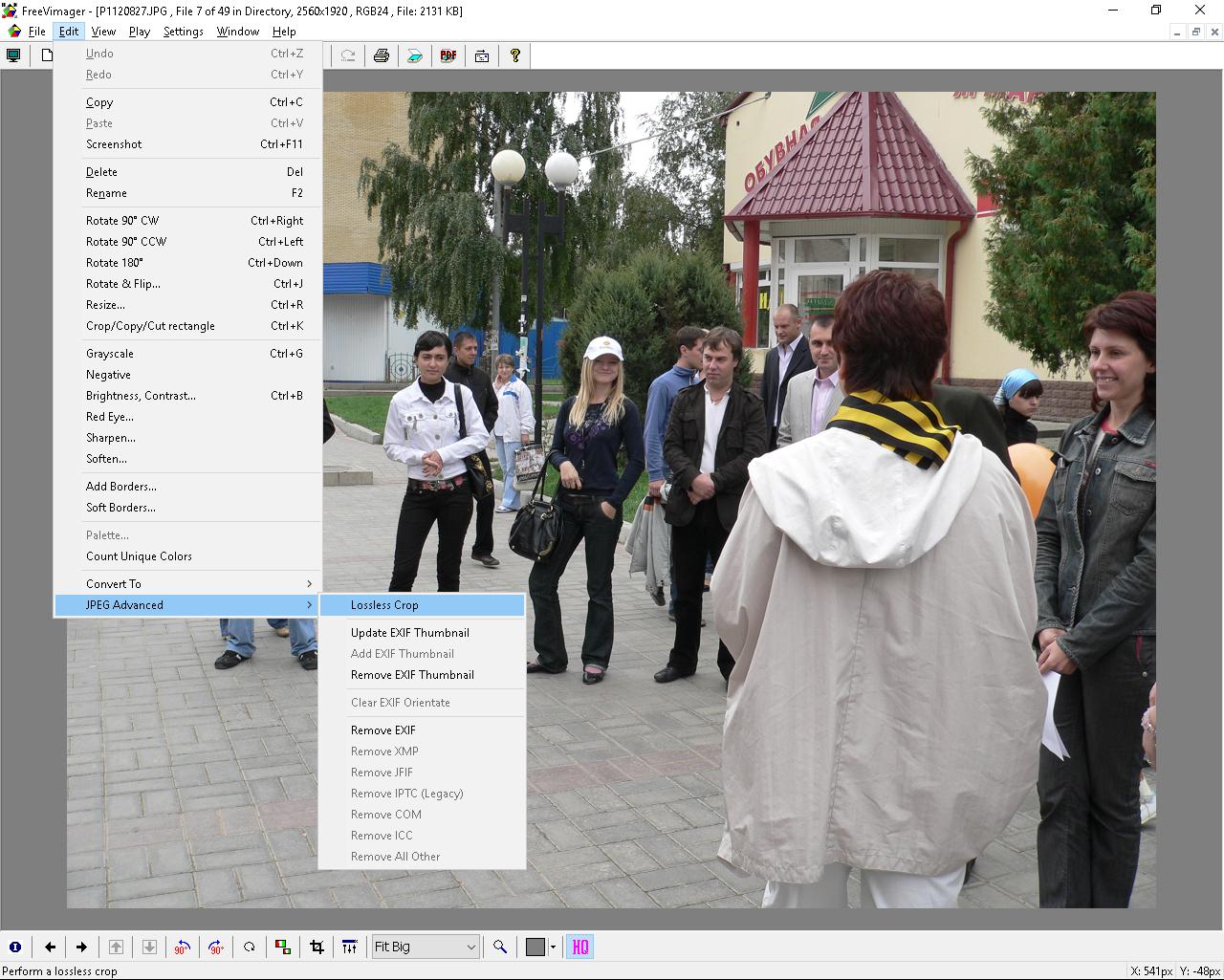The height and width of the screenshot is (980, 1224).
Task: Start a slideshow using the monitor icon
Action: (x=13, y=55)
